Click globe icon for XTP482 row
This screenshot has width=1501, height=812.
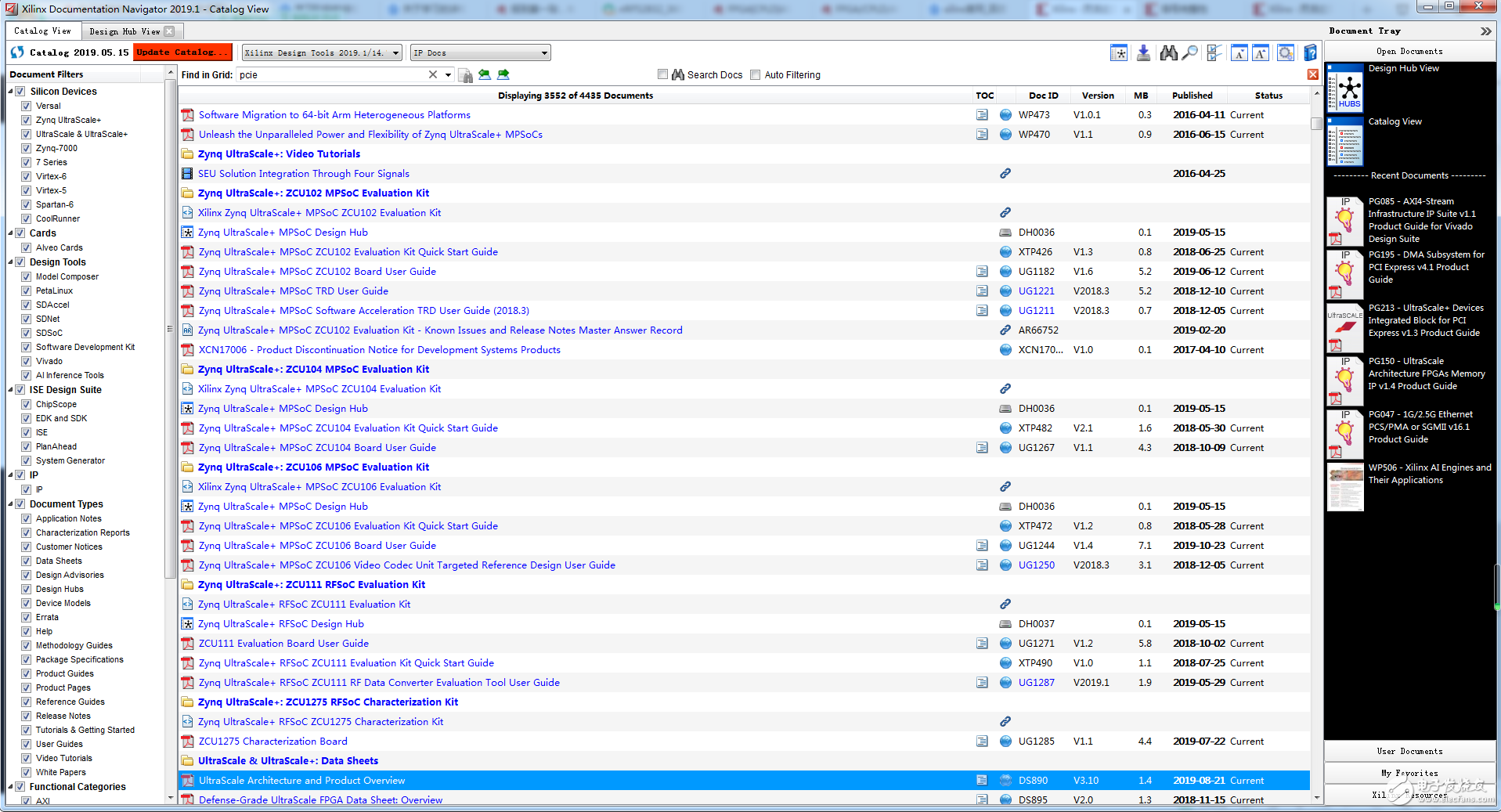[x=1005, y=428]
